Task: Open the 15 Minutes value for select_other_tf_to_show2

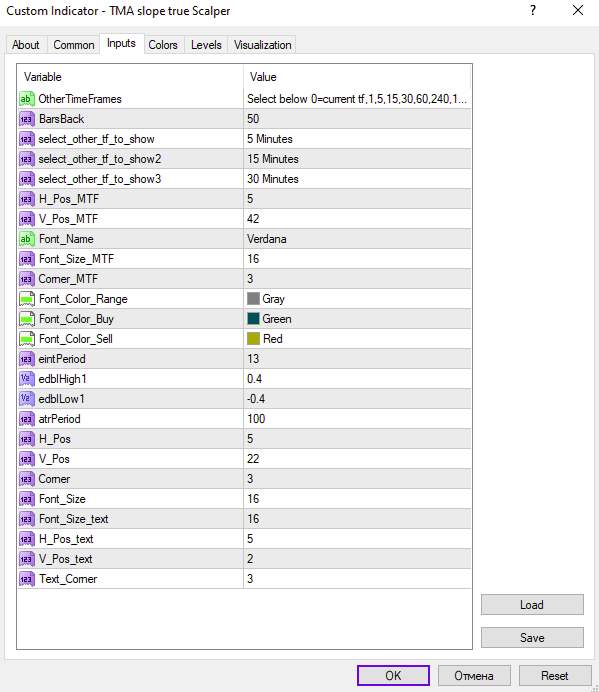Action: pos(357,159)
